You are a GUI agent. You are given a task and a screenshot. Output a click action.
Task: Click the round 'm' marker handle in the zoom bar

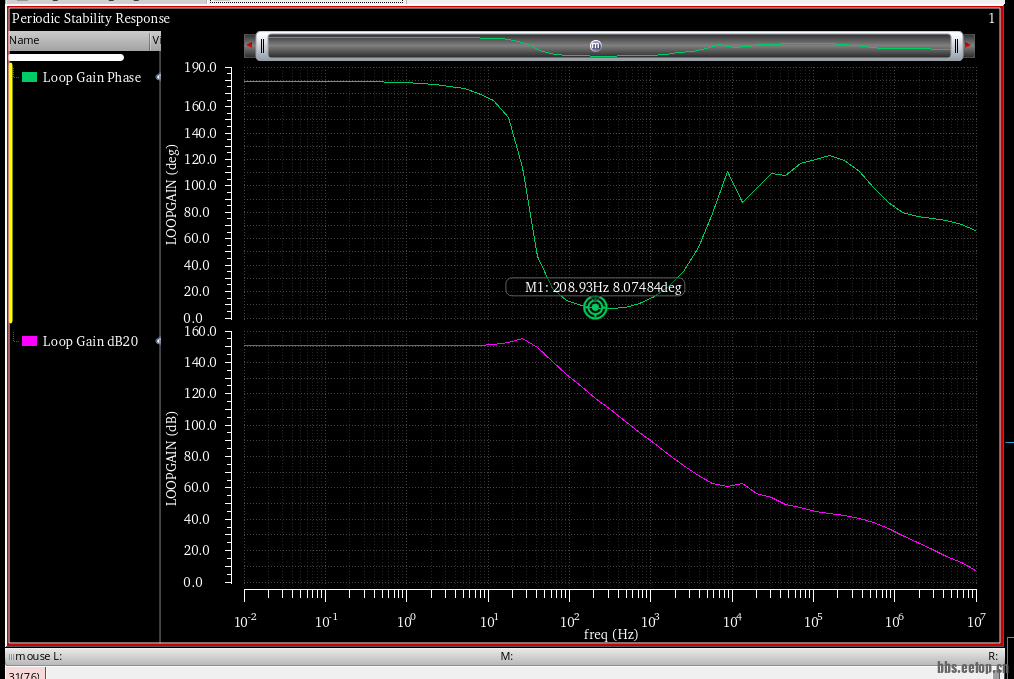coord(596,45)
